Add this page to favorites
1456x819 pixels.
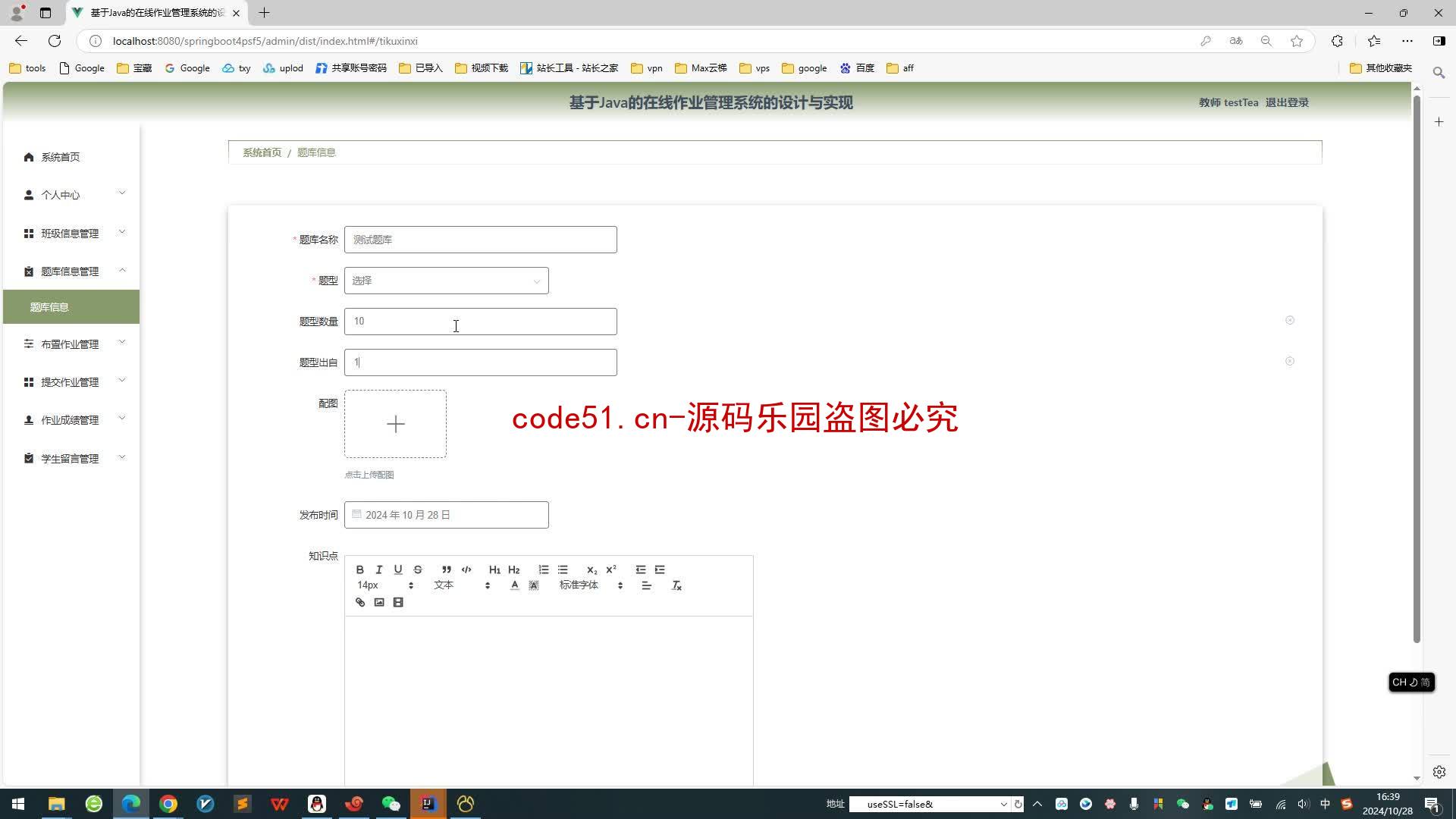1297,41
